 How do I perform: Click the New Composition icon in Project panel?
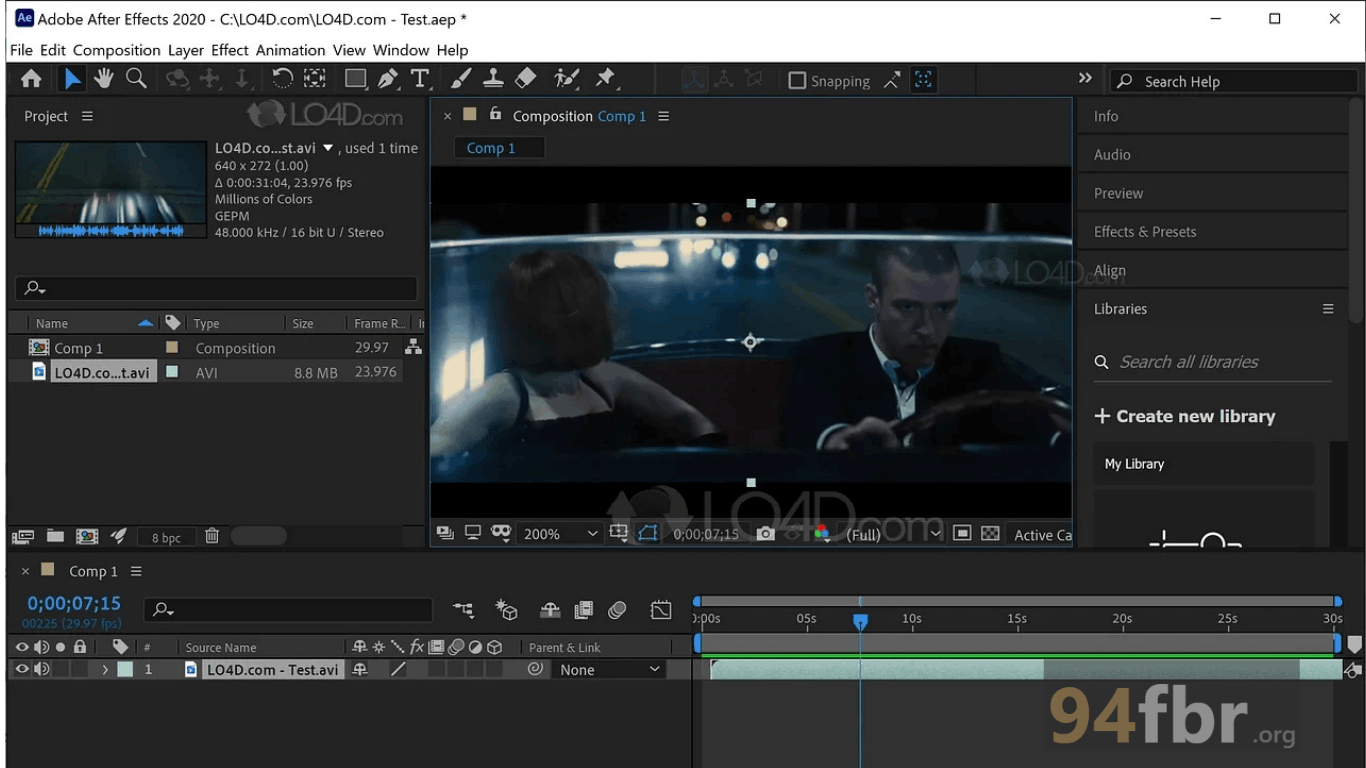coord(87,536)
